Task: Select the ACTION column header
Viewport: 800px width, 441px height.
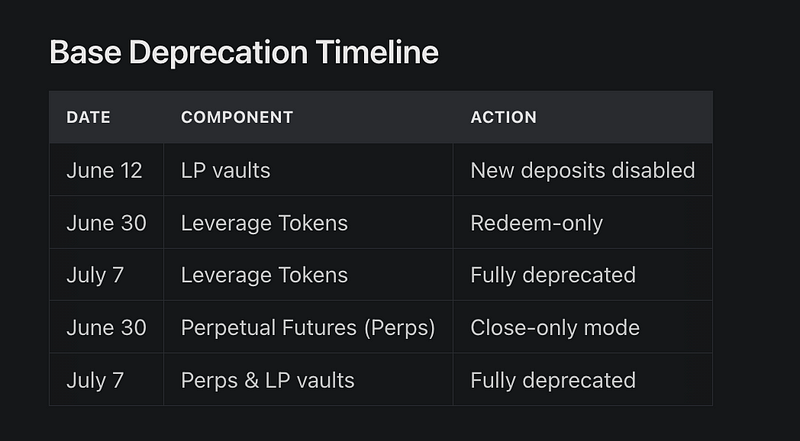Action: pos(503,117)
